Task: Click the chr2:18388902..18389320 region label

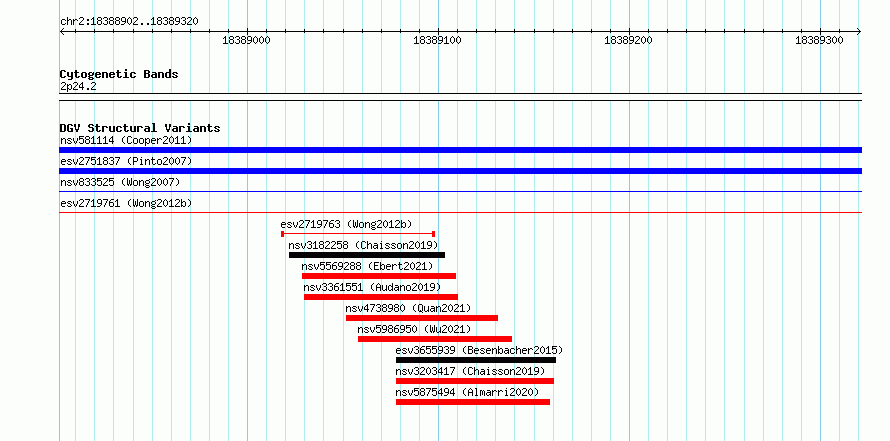Action: pyautogui.click(x=129, y=22)
